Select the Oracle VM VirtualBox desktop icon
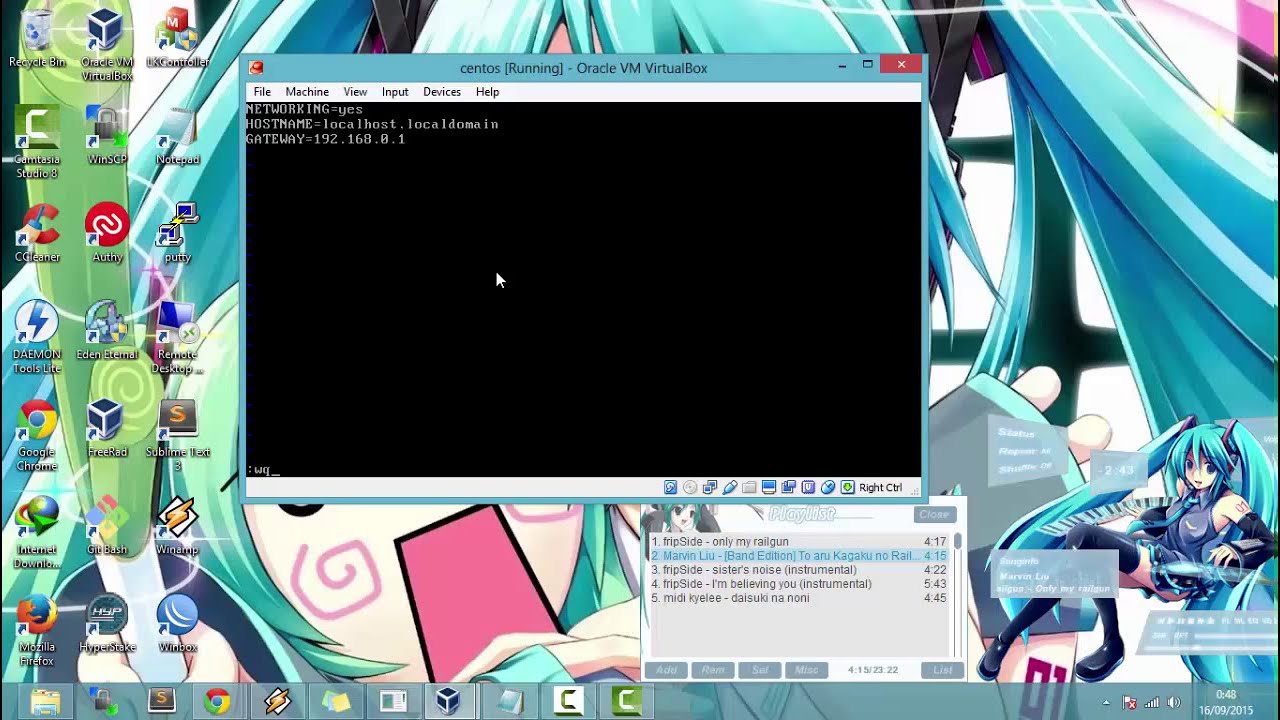Screen dimensions: 1280x720 pos(106,45)
